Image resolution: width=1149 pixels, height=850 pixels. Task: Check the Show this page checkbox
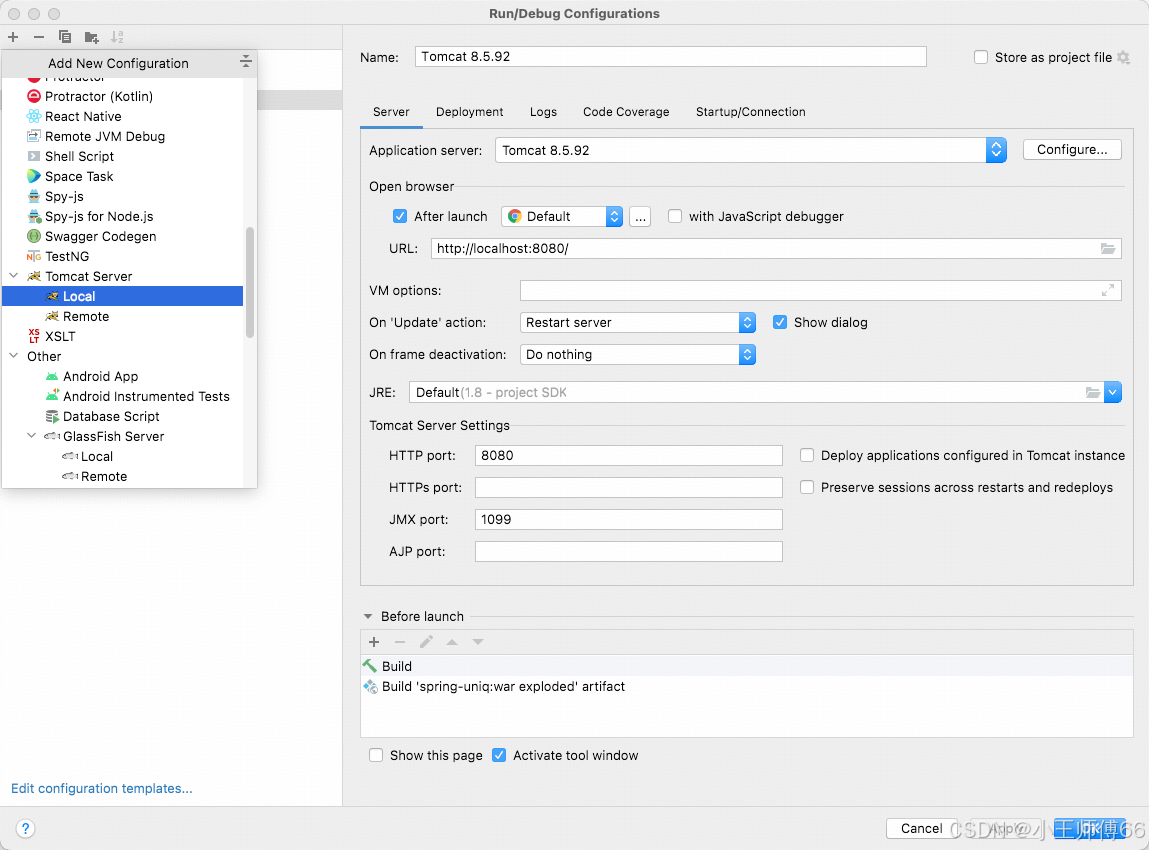(x=376, y=755)
